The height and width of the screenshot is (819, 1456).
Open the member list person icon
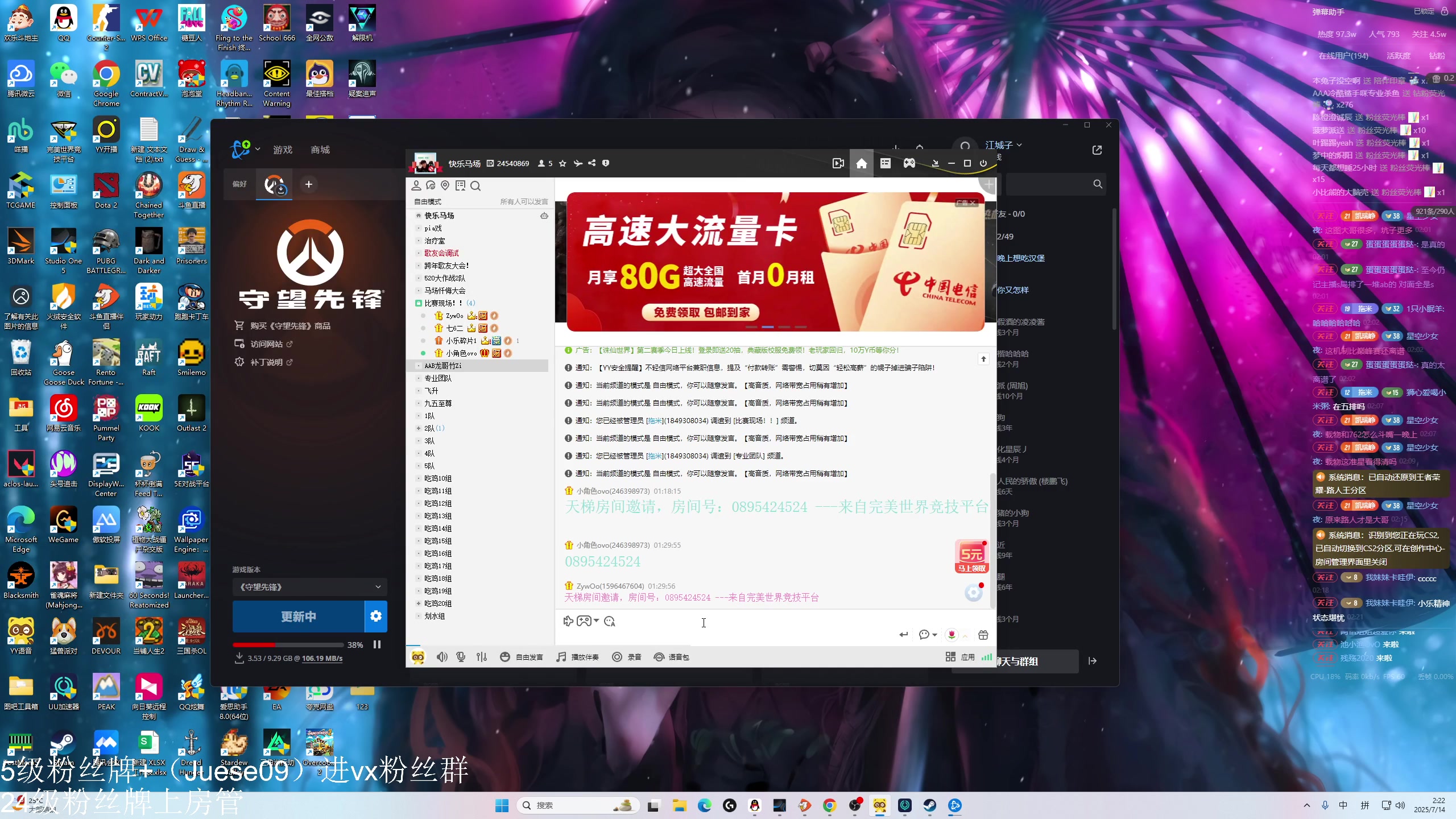[416, 185]
